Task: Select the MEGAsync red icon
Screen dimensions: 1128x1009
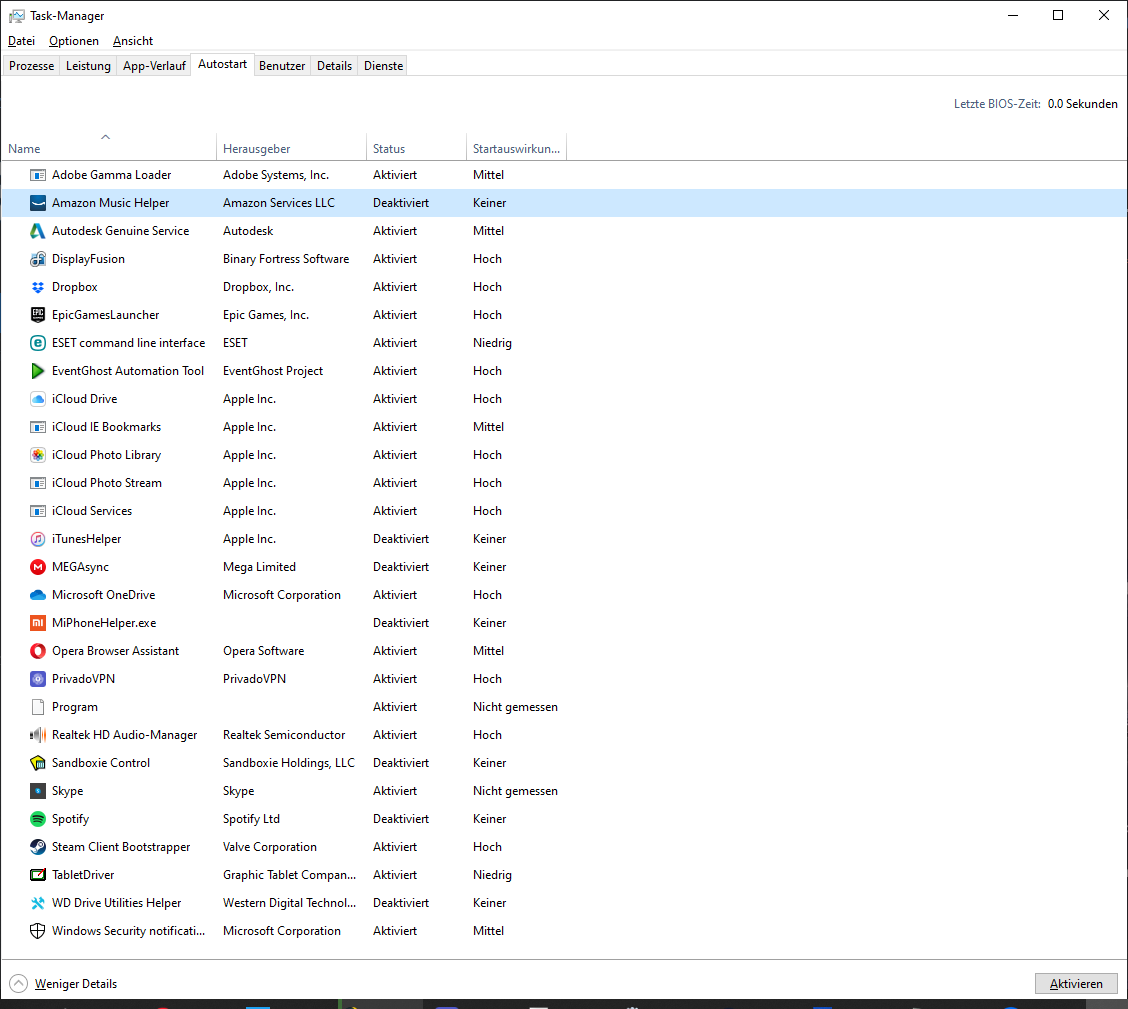Action: 37,567
